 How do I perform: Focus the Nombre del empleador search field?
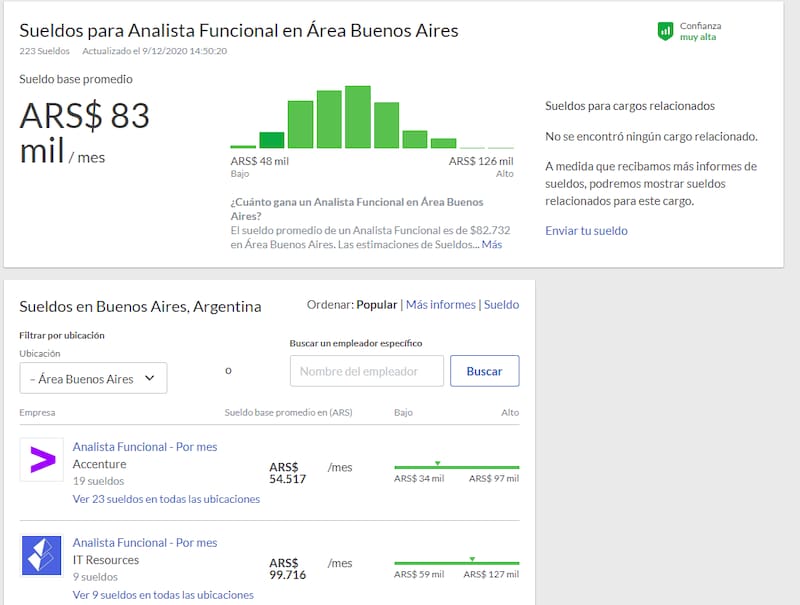click(x=367, y=371)
